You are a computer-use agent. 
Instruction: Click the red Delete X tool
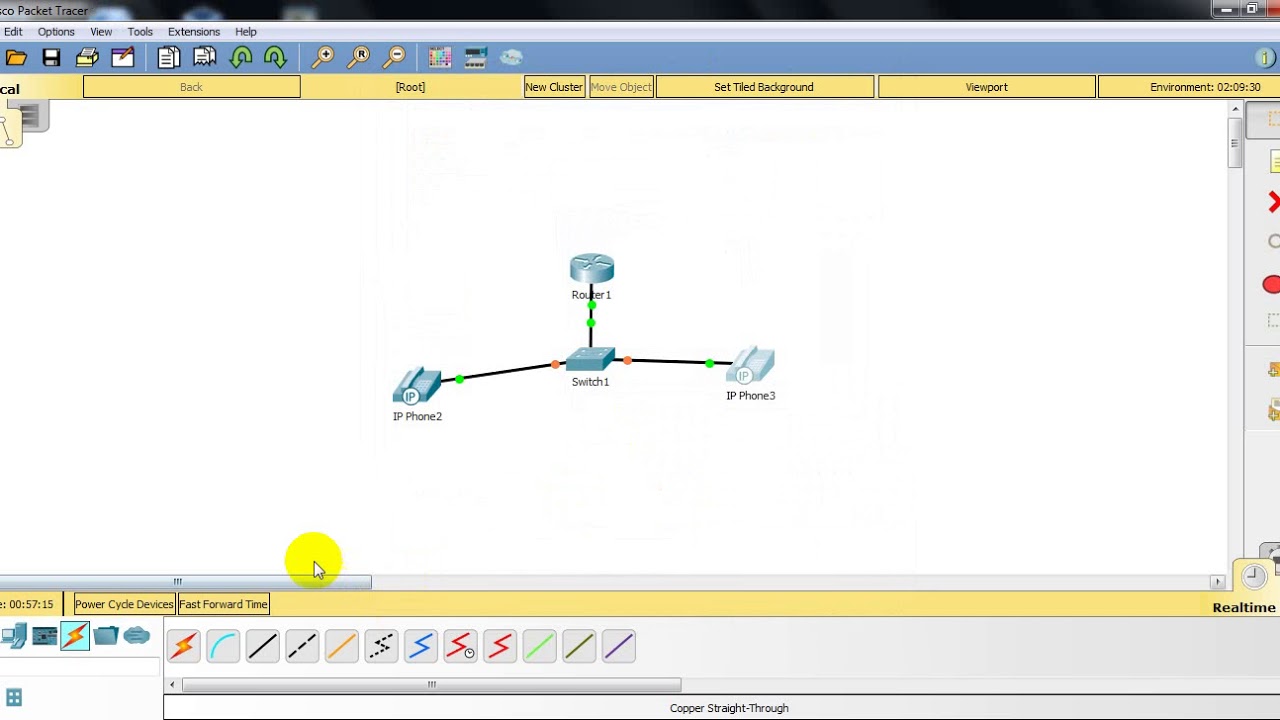[x=1273, y=203]
